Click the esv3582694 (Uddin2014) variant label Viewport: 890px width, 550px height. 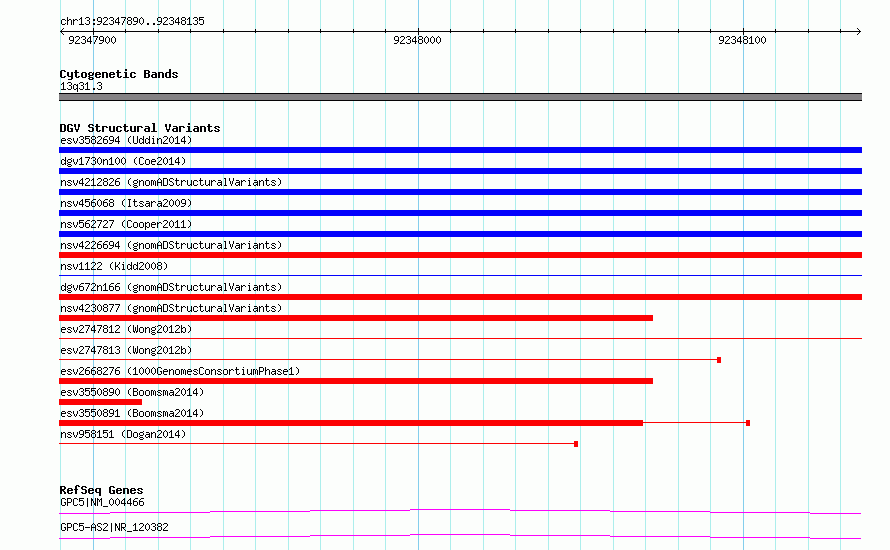126,140
